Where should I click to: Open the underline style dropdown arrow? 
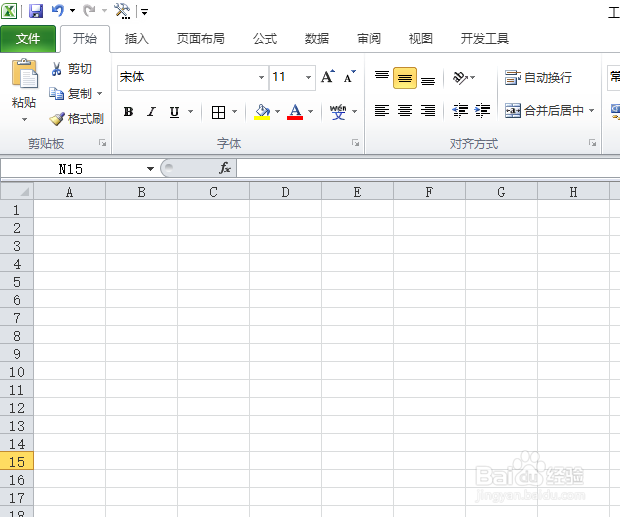tap(191, 112)
